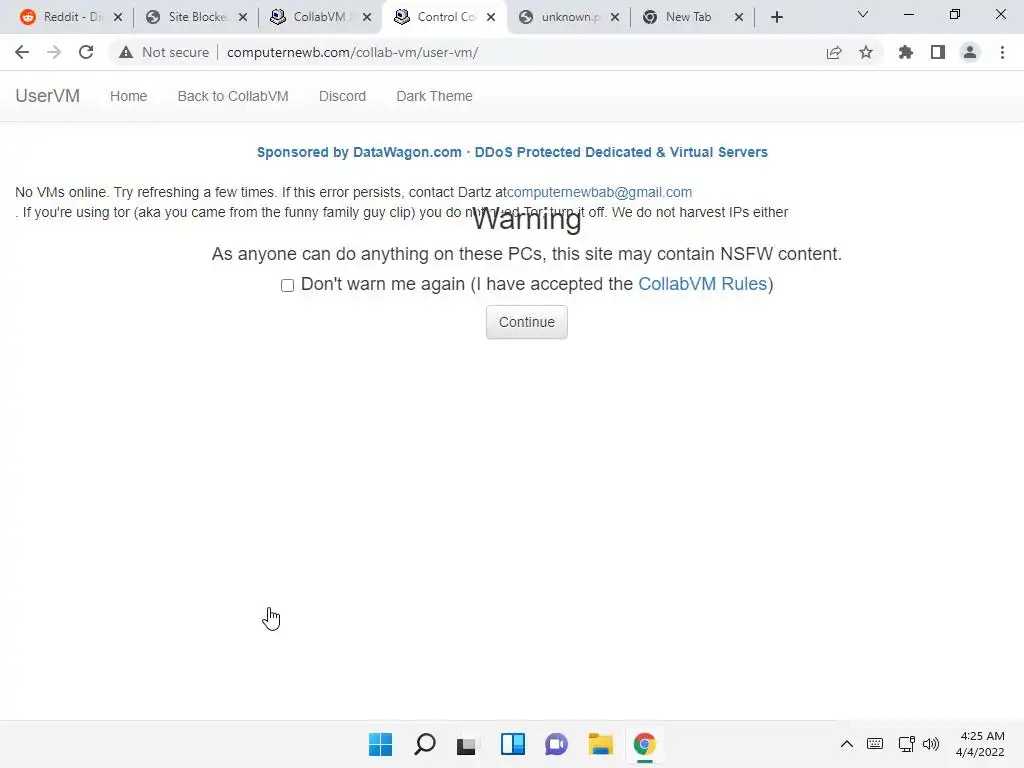Click the browser forward arrow
Viewport: 1024px width, 768px height.
(54, 52)
